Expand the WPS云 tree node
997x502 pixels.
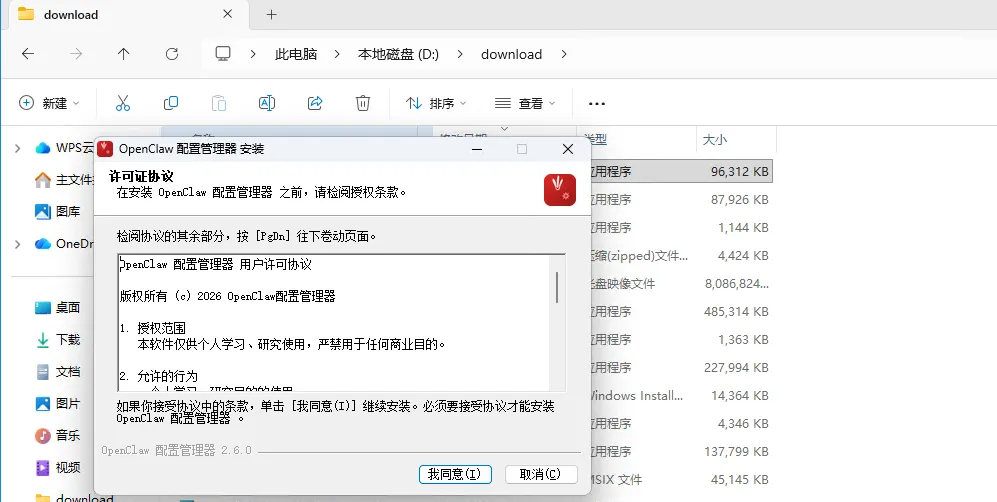tap(18, 148)
